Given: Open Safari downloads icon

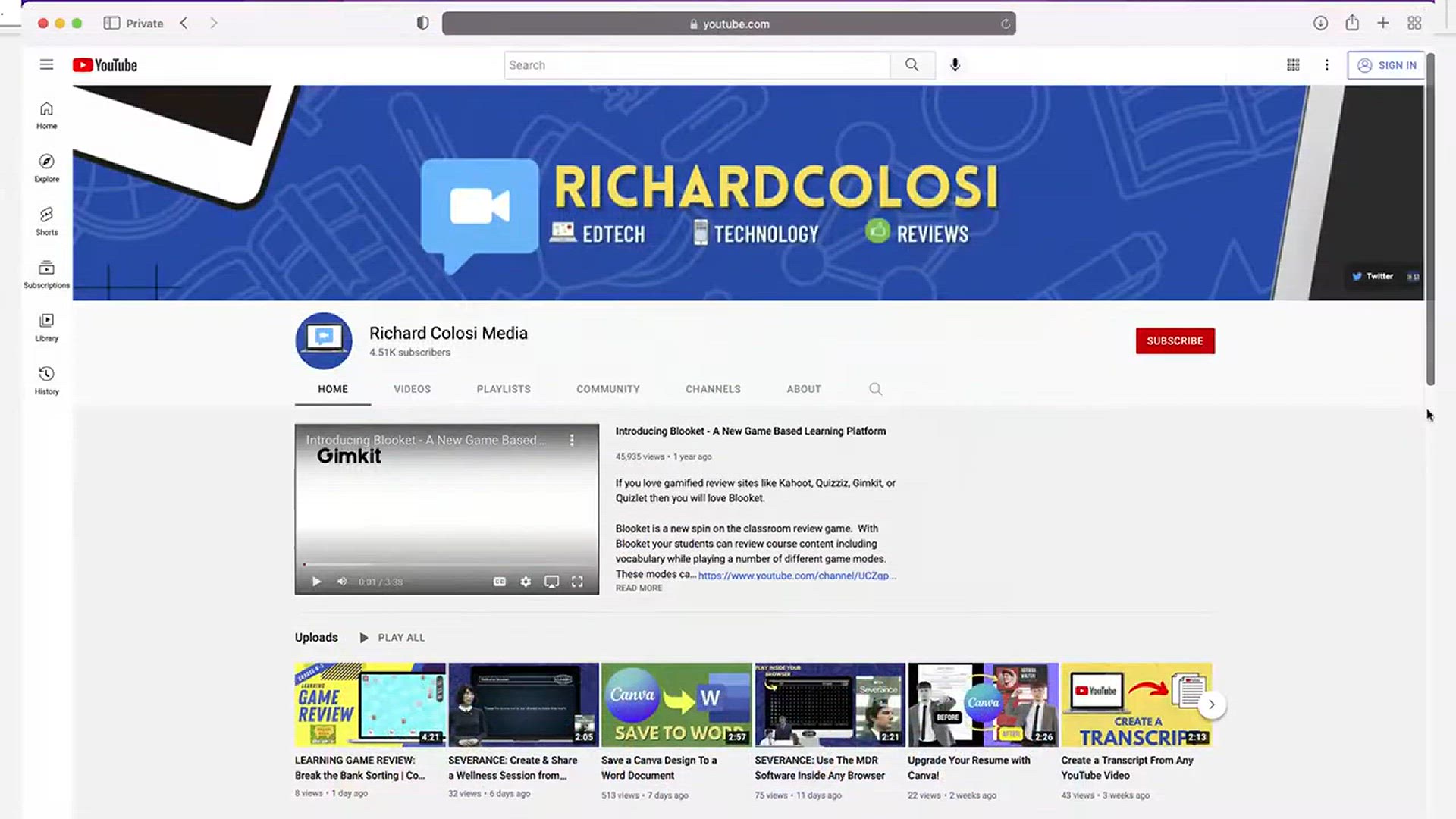Looking at the screenshot, I should coord(1320,23).
